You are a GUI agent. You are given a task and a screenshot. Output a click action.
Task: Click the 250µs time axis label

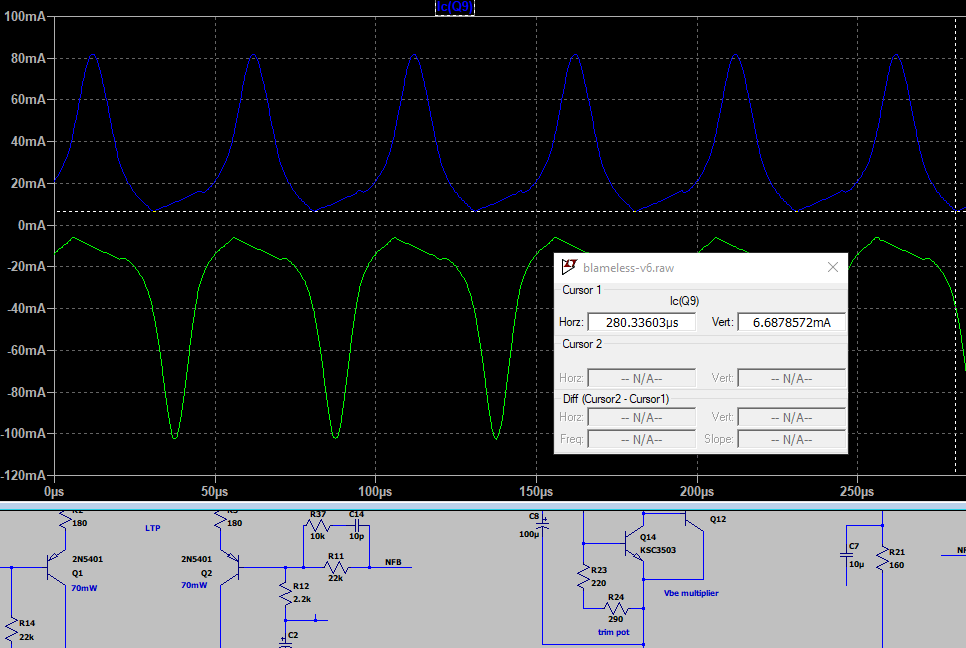[857, 492]
